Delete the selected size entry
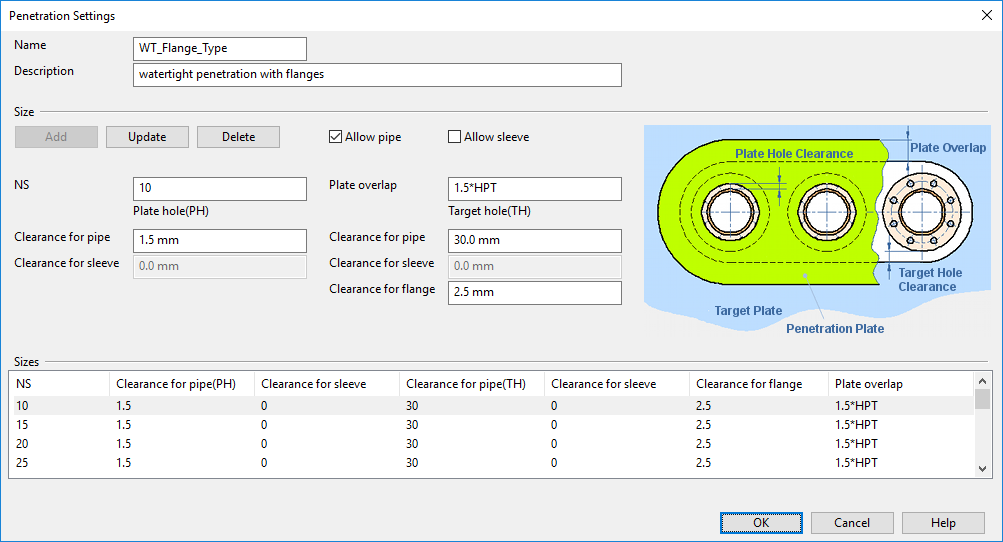 click(x=238, y=137)
